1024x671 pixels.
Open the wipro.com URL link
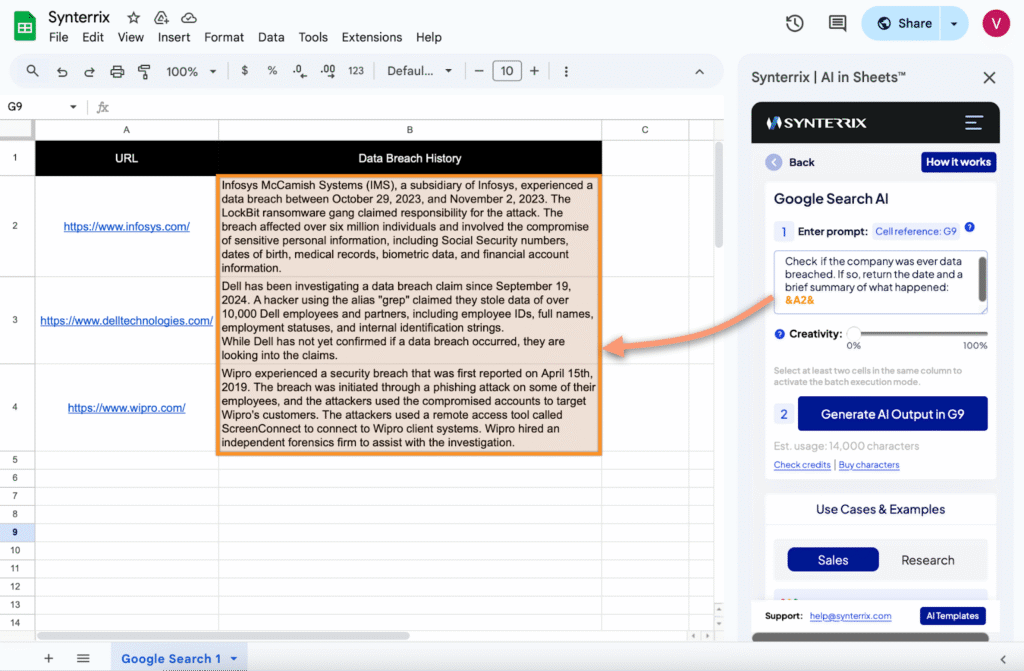coord(127,408)
